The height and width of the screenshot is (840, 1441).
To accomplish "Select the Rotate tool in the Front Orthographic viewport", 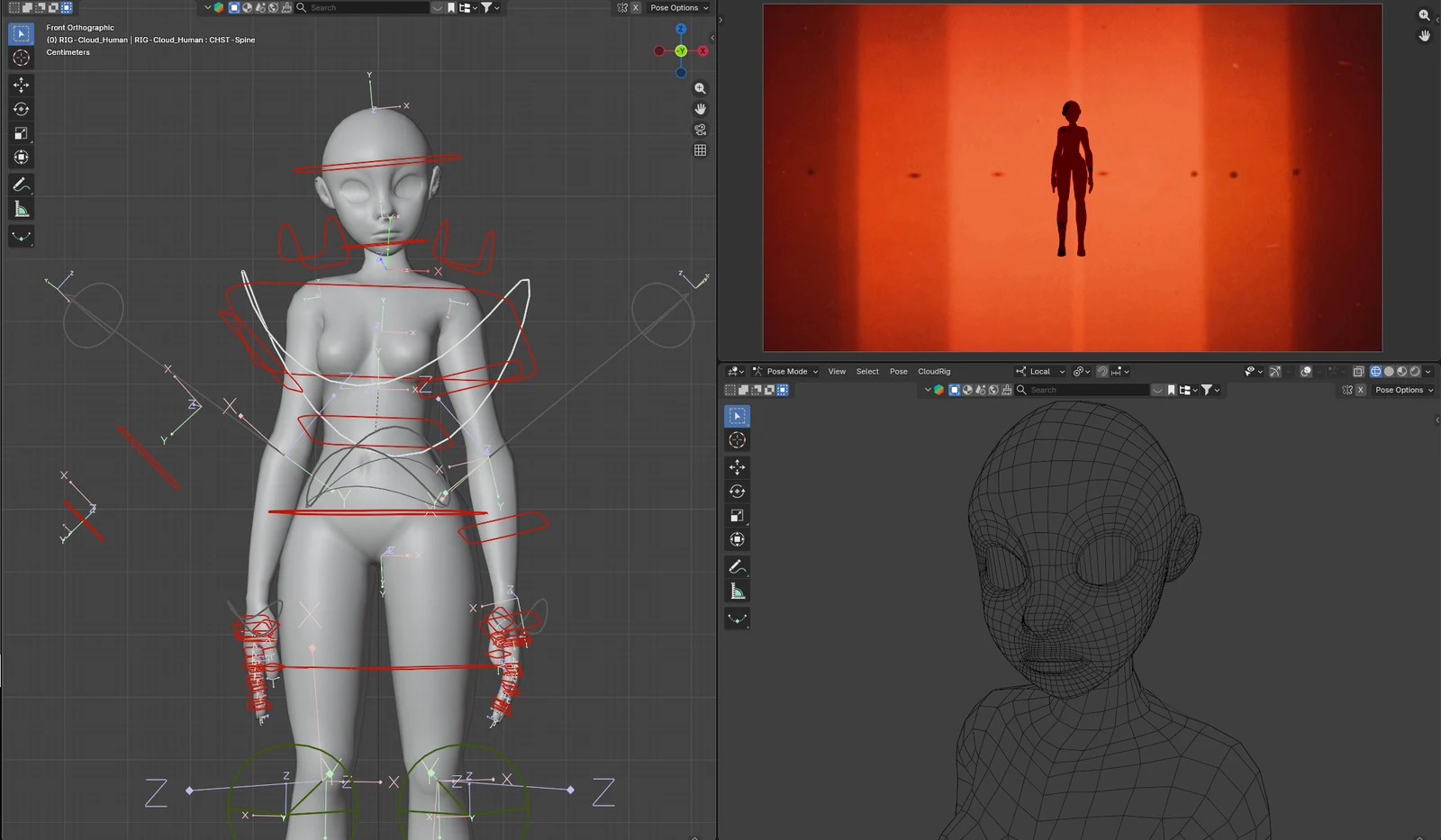I will 21,109.
